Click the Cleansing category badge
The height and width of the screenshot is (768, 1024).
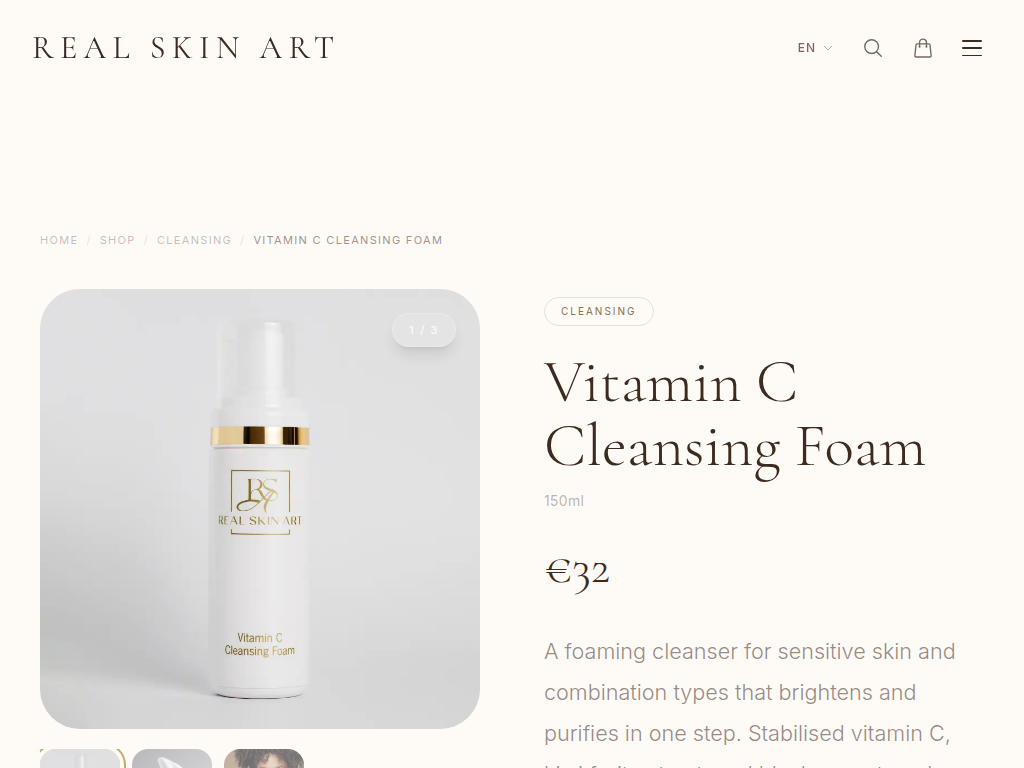pos(598,312)
